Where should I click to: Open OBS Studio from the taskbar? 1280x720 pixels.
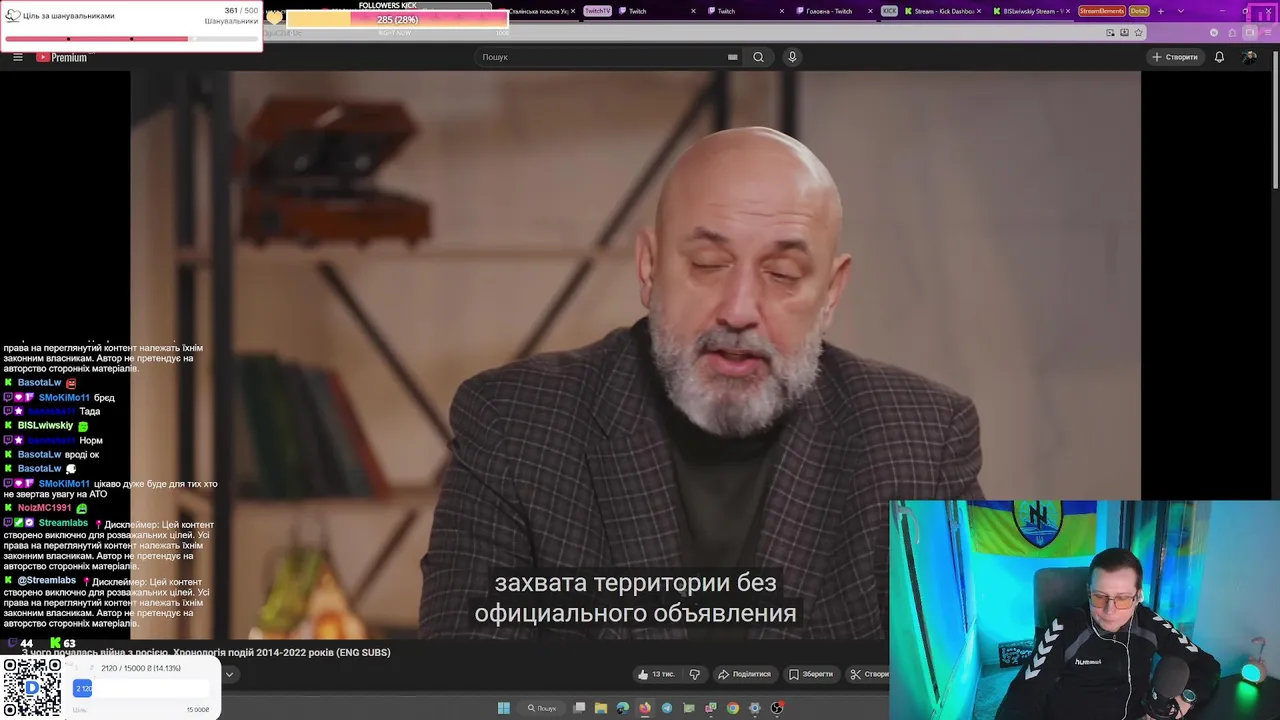pos(777,708)
